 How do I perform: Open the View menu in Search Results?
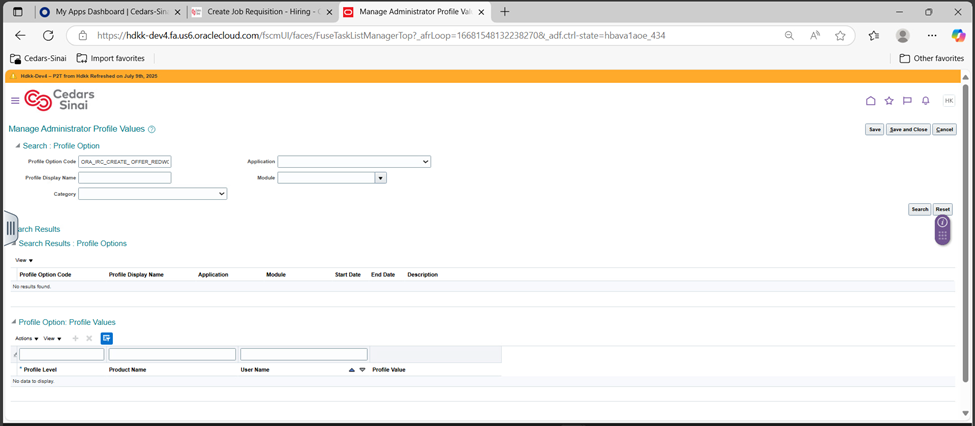coord(24,260)
